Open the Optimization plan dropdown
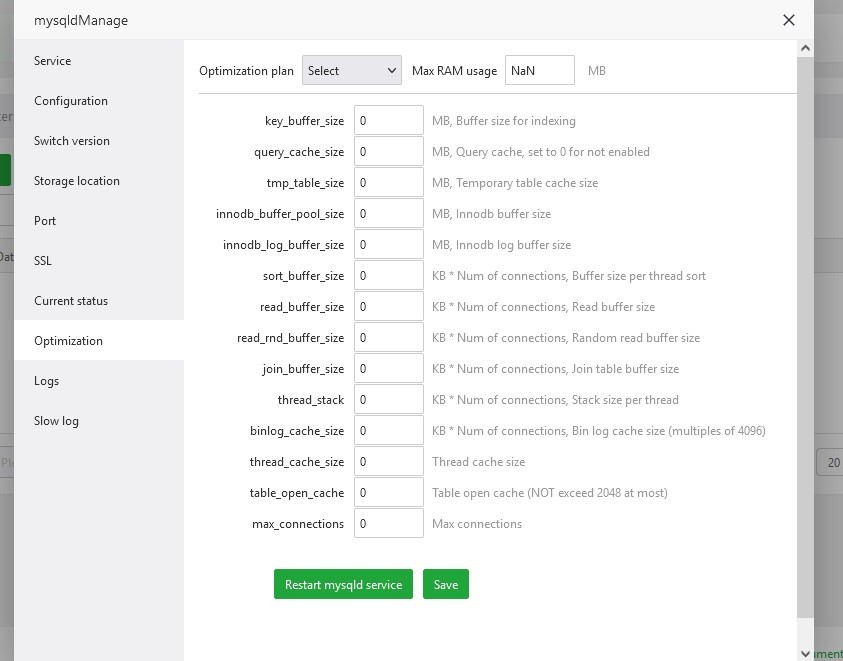This screenshot has height=661, width=843. 351,71
